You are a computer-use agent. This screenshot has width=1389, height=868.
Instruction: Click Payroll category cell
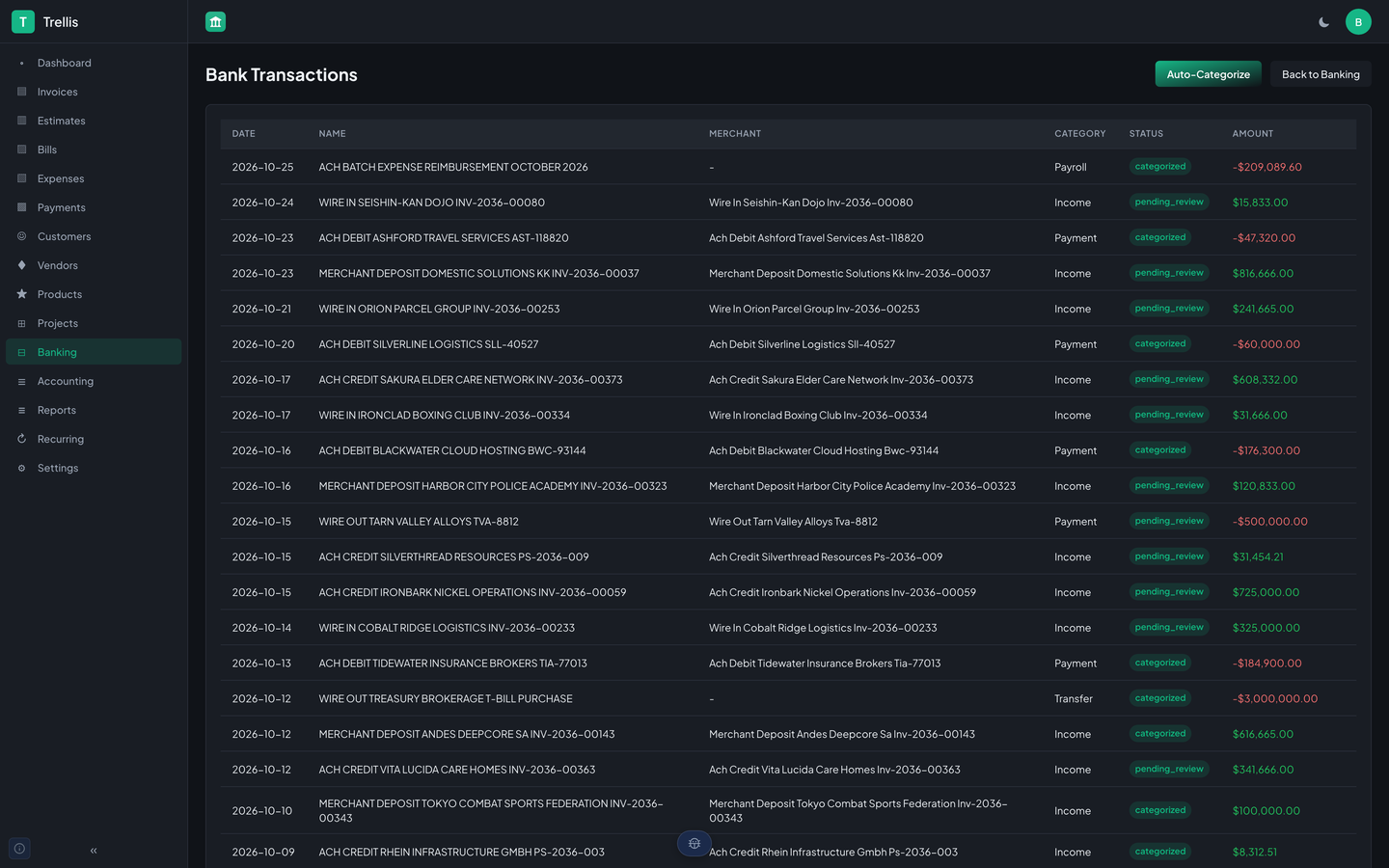(x=1071, y=167)
